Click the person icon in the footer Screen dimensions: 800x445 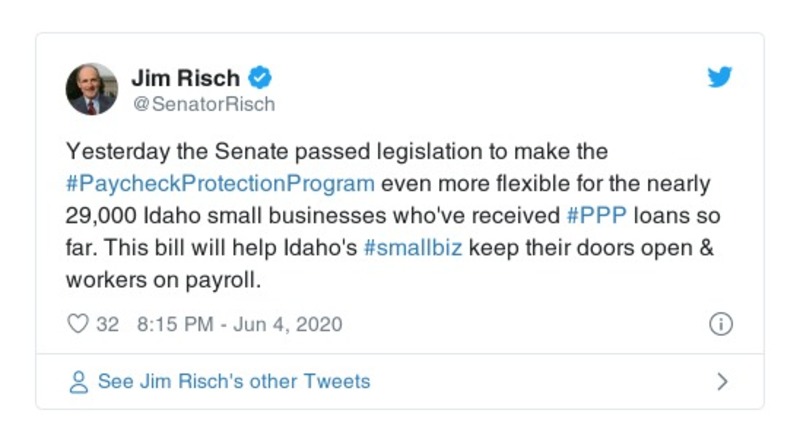click(x=77, y=381)
